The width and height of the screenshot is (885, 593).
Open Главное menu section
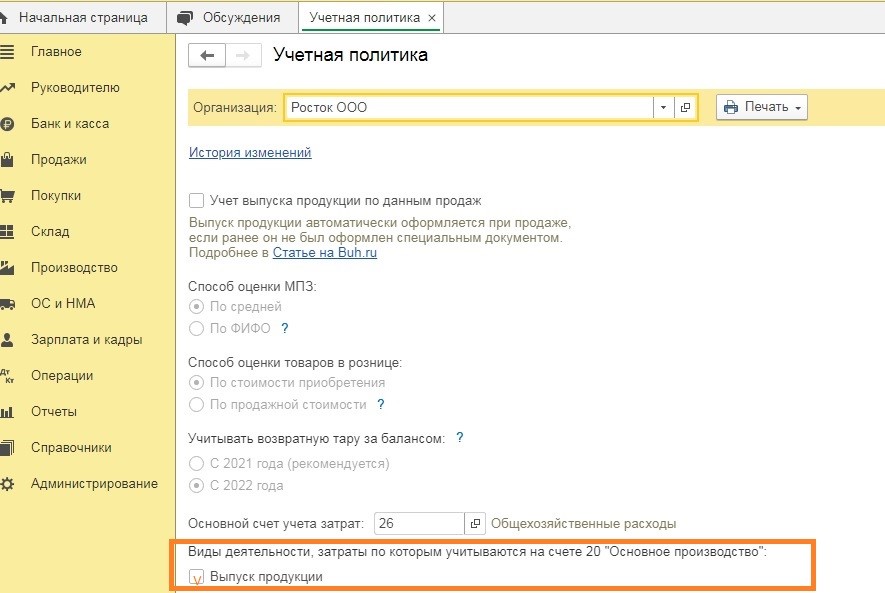click(56, 52)
